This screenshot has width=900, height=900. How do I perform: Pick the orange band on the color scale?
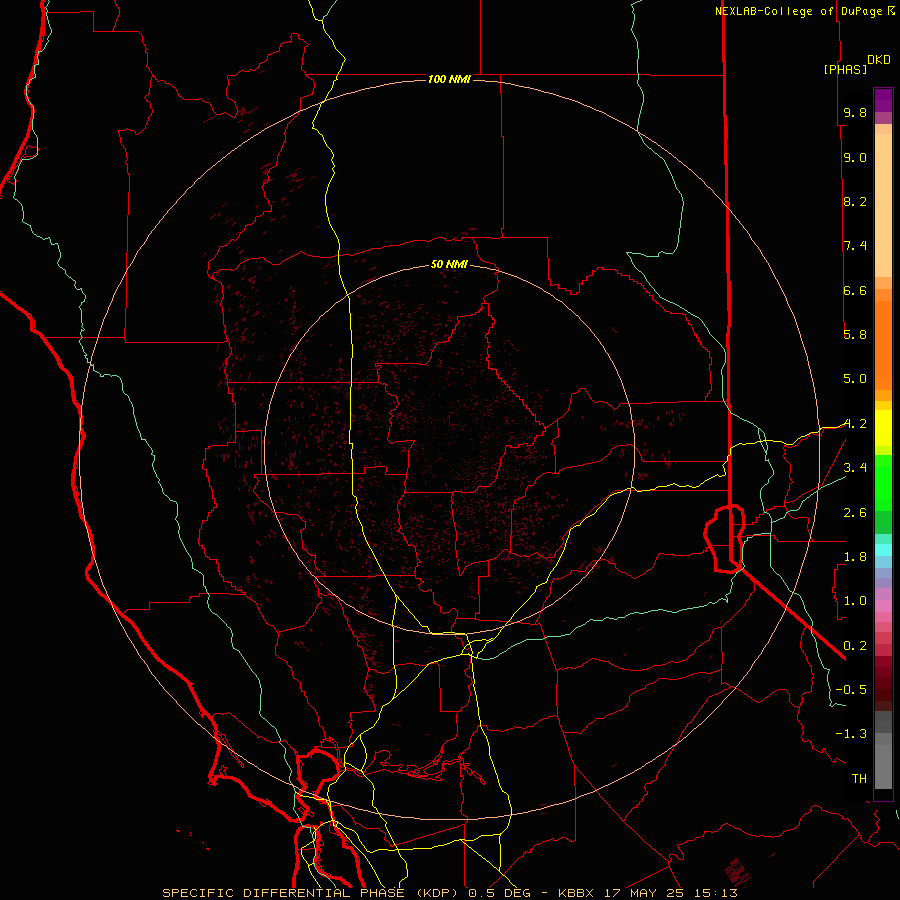pyautogui.click(x=883, y=345)
